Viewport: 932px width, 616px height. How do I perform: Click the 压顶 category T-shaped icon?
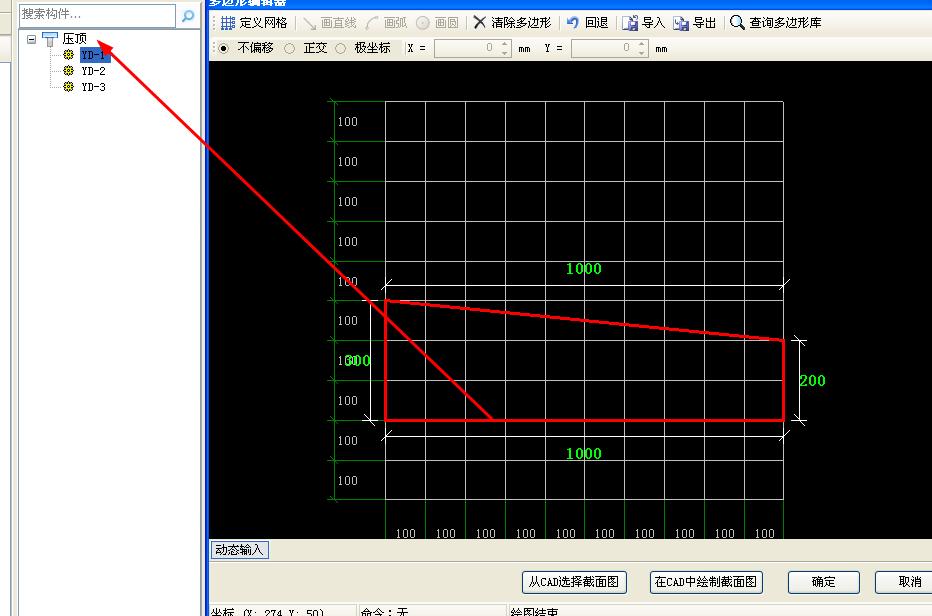tap(50, 39)
